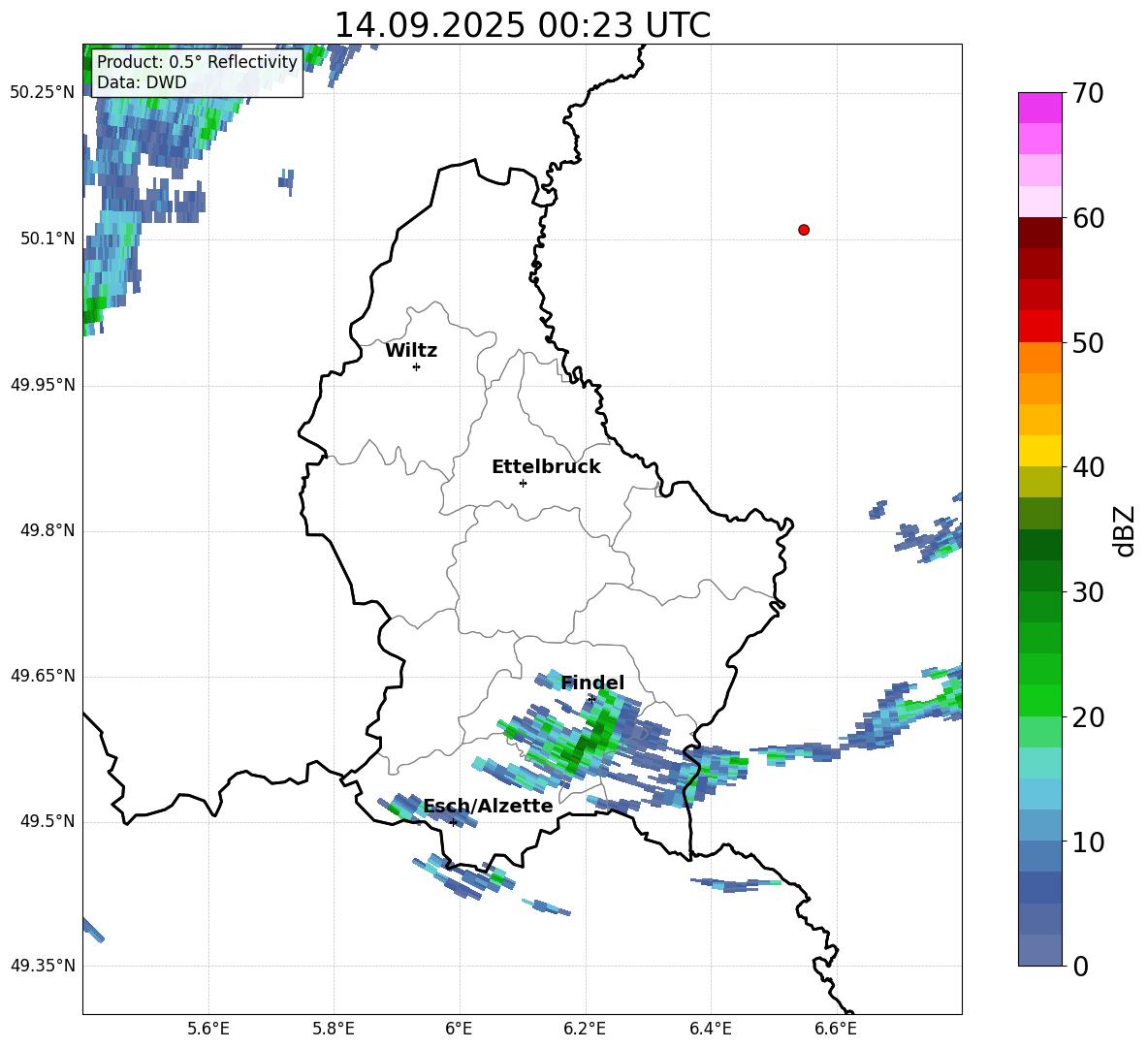This screenshot has height=1048, width=1148.
Task: Select the Ettelbruck city label
Action: click(546, 467)
